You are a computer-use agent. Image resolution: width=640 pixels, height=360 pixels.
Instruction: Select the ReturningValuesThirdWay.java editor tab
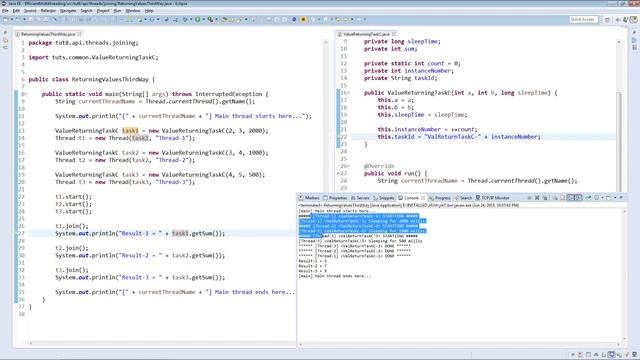tap(47, 34)
